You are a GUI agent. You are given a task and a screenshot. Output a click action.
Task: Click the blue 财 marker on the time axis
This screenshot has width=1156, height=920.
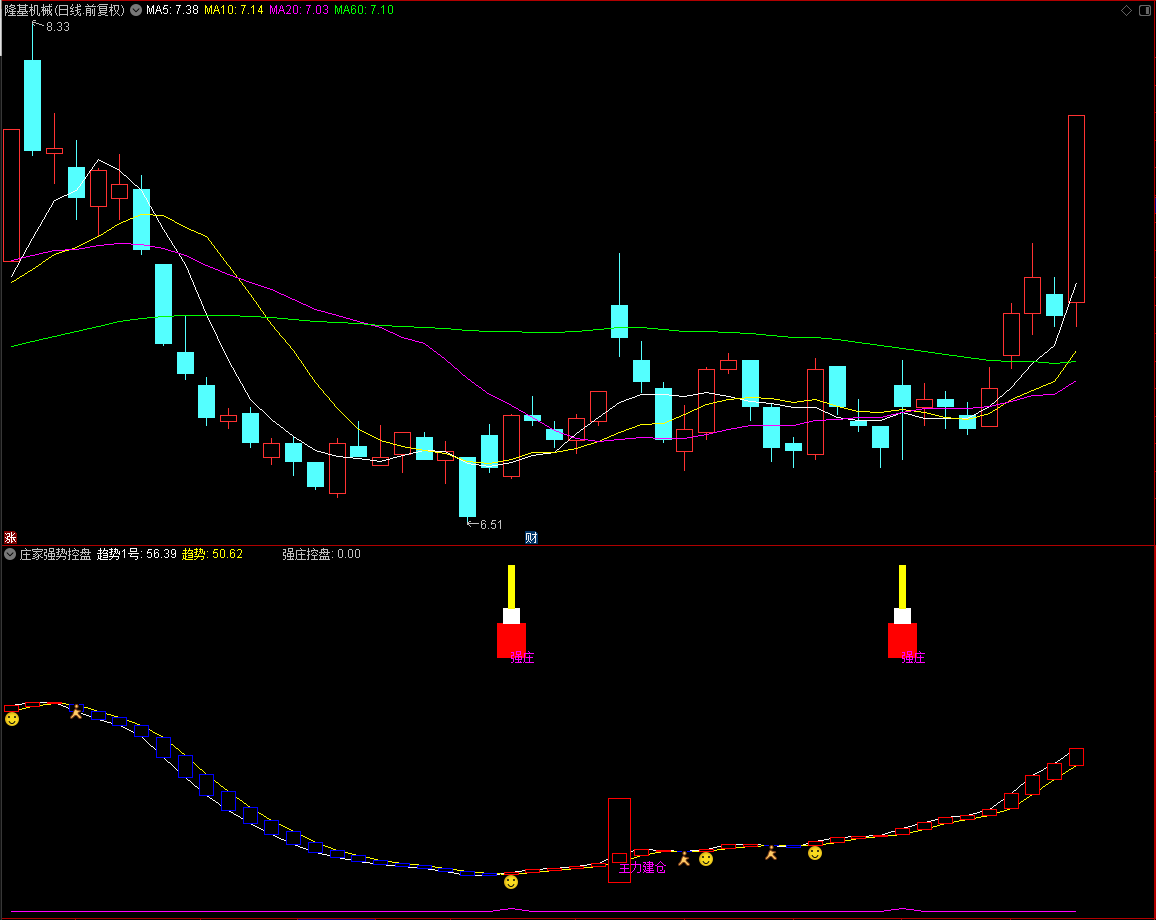pos(532,537)
